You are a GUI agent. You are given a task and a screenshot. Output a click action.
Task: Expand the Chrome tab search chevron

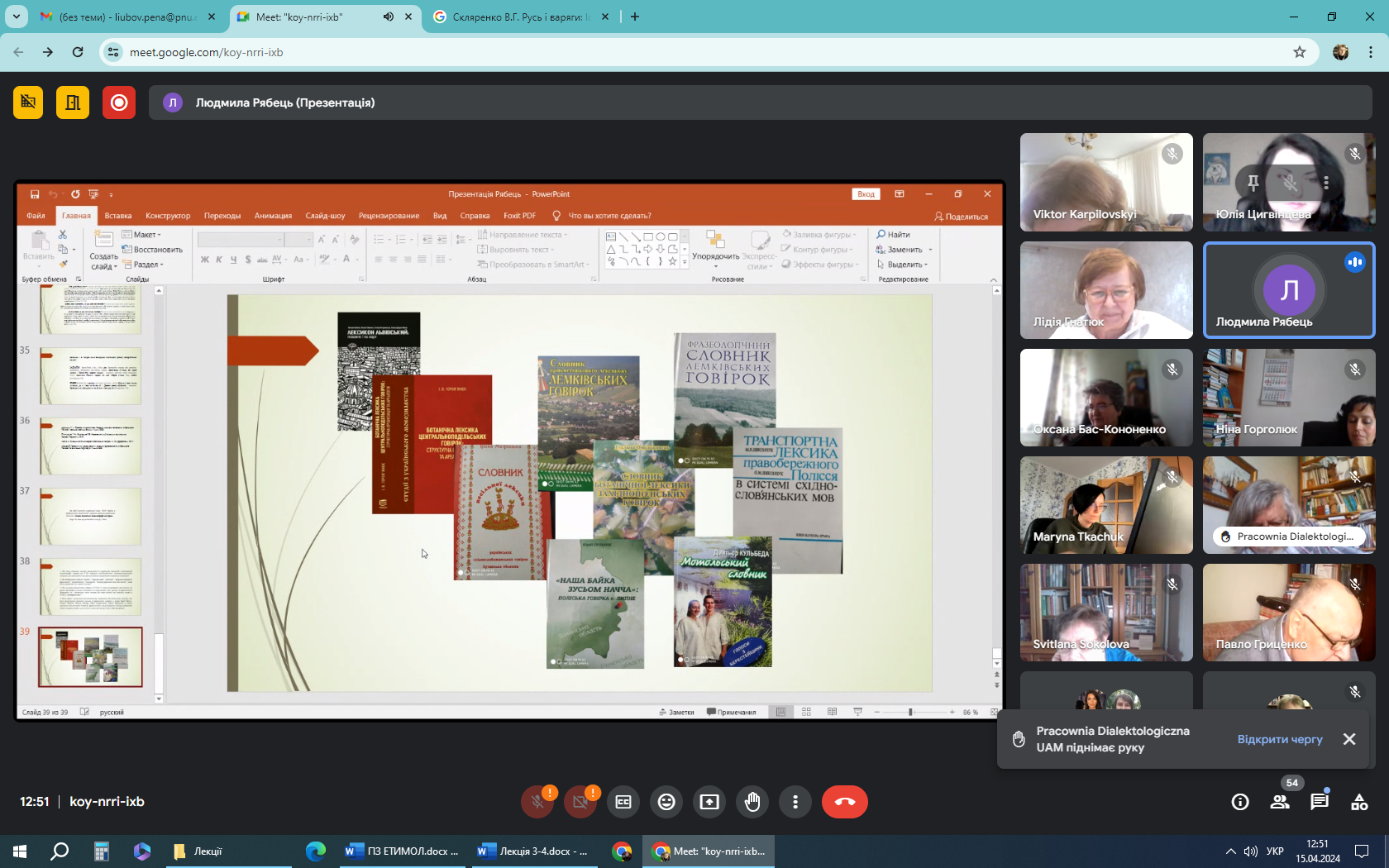click(x=16, y=17)
